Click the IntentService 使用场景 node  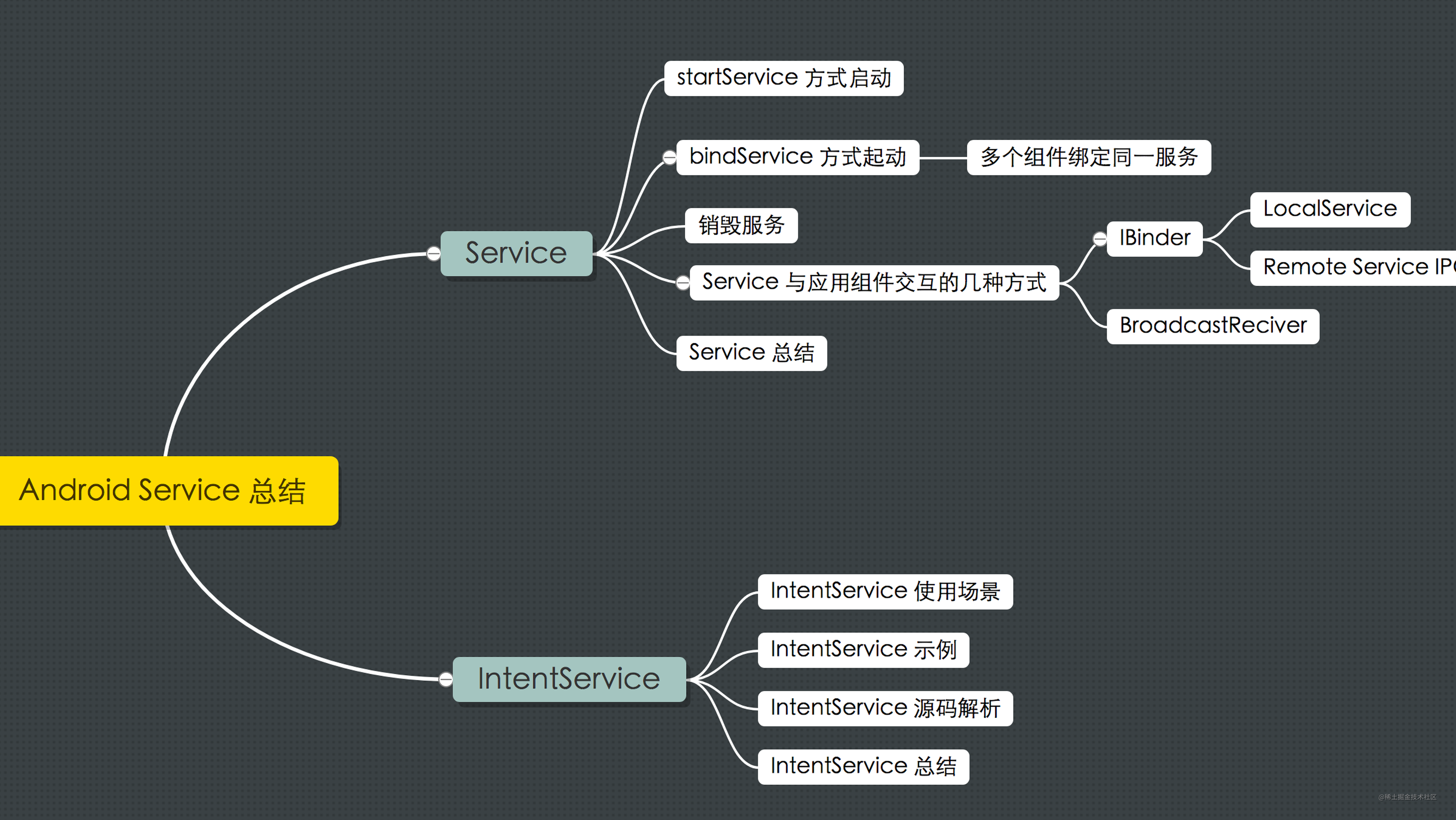885,591
